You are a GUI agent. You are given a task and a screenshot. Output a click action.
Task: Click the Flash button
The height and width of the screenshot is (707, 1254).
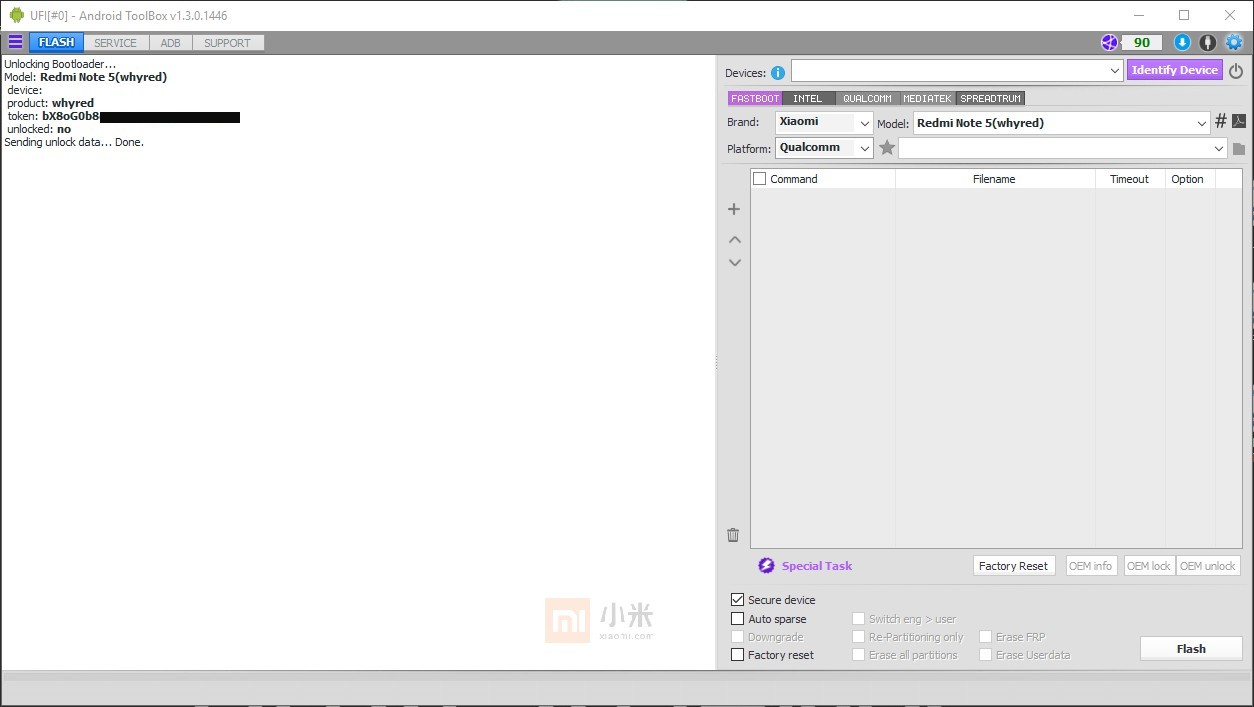pos(1191,649)
